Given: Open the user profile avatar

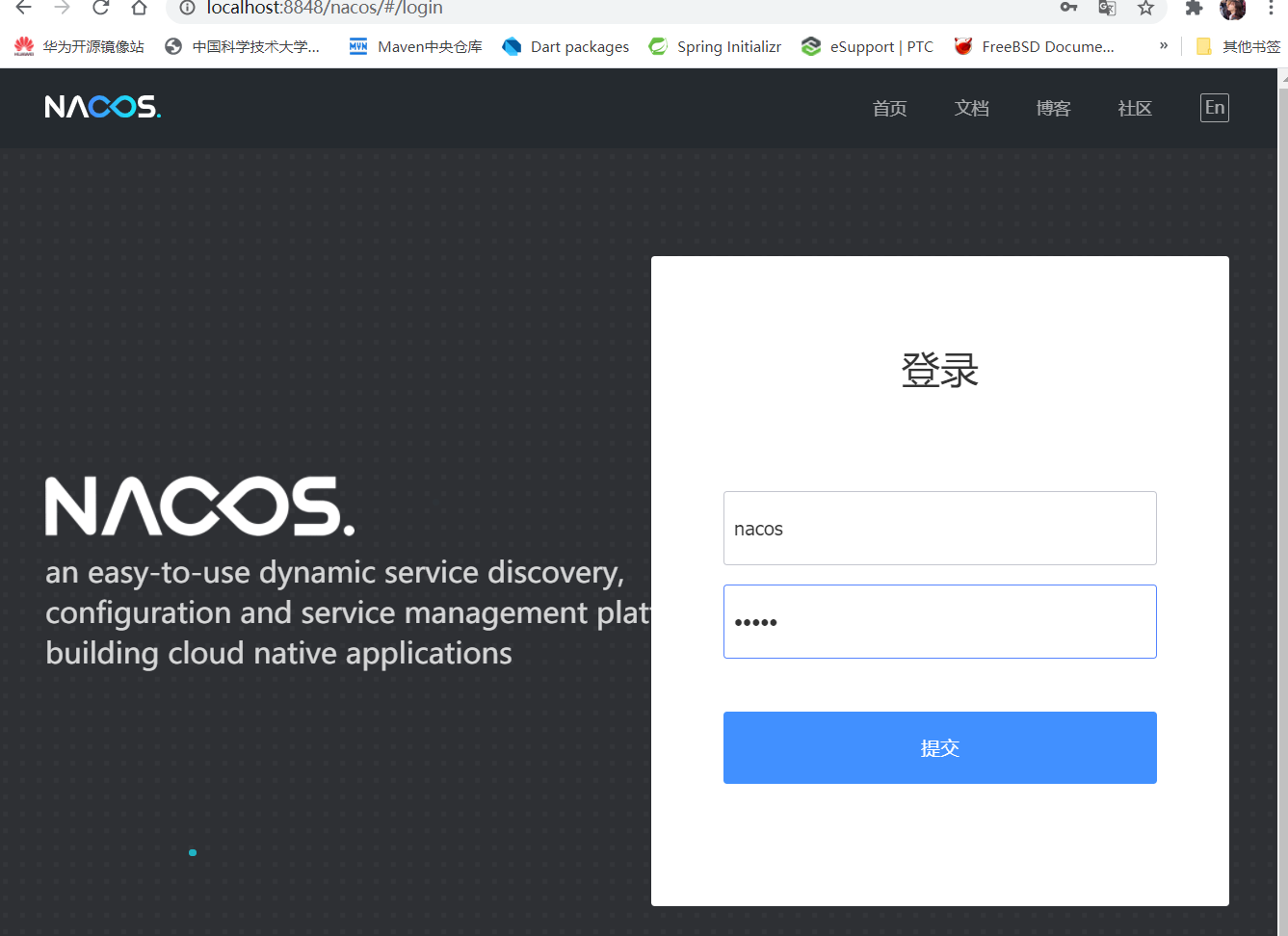Looking at the screenshot, I should (x=1232, y=9).
